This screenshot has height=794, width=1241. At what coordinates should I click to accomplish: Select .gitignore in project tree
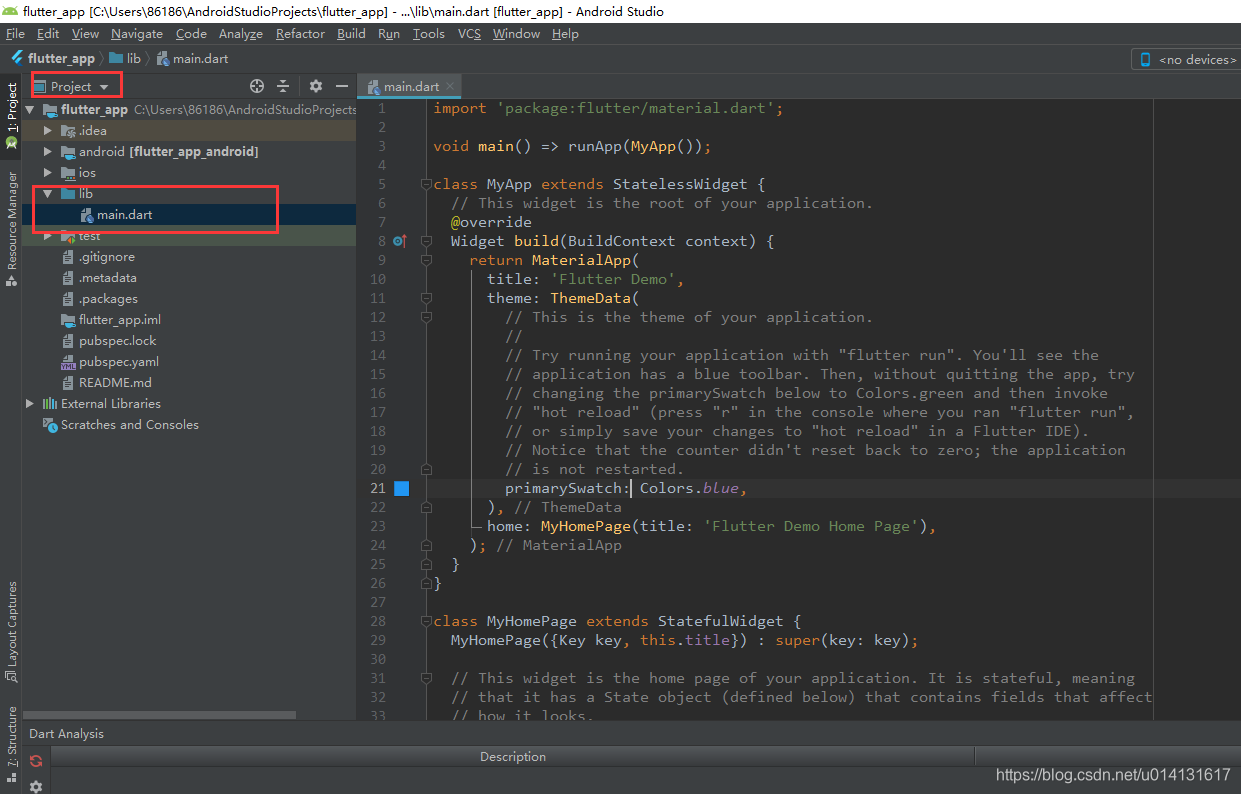point(107,257)
